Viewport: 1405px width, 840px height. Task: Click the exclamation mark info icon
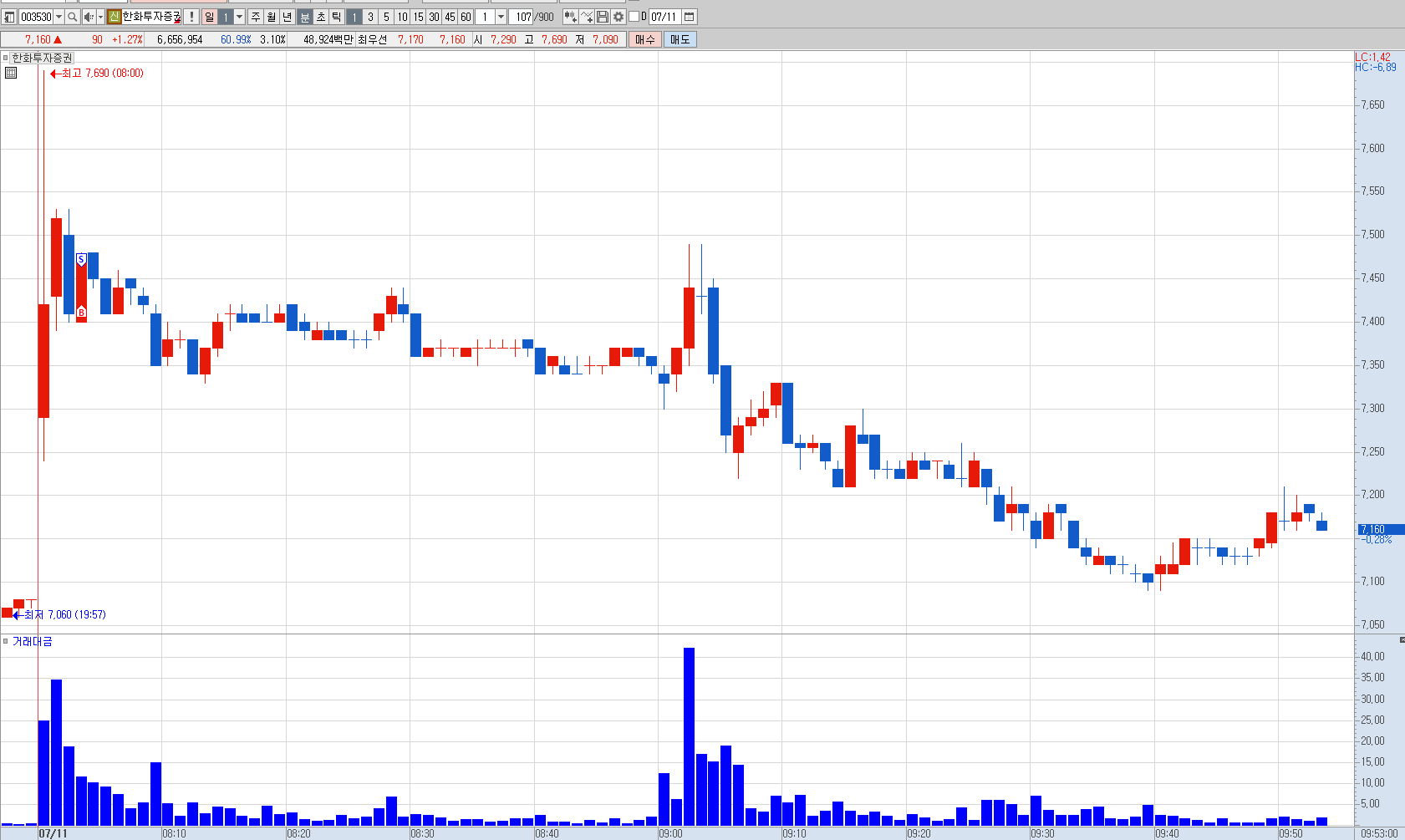pos(191,17)
